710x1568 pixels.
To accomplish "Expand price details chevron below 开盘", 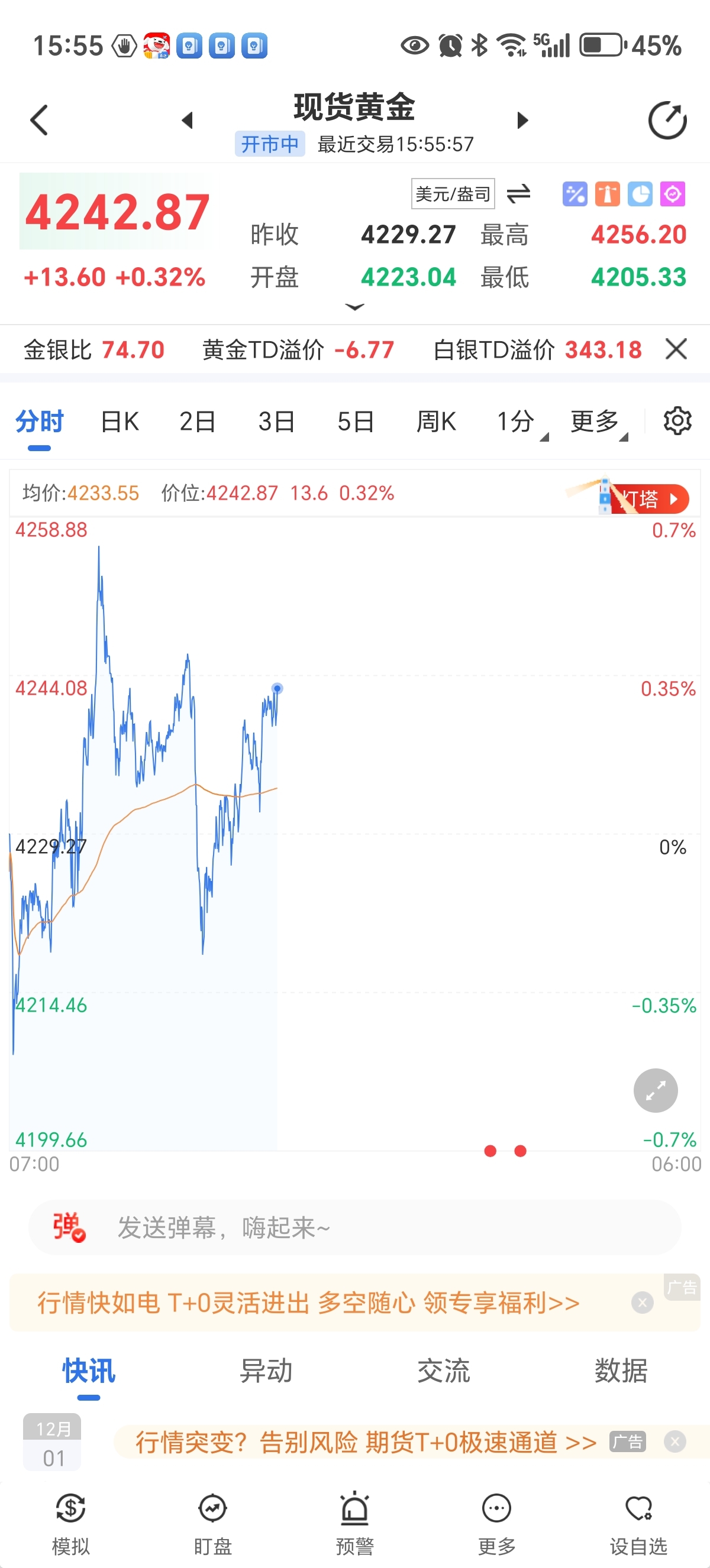I will coord(354,307).
